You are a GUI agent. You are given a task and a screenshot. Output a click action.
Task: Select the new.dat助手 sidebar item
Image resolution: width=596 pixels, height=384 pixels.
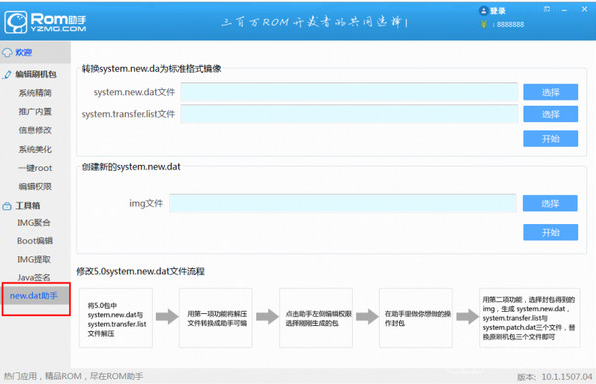[35, 295]
